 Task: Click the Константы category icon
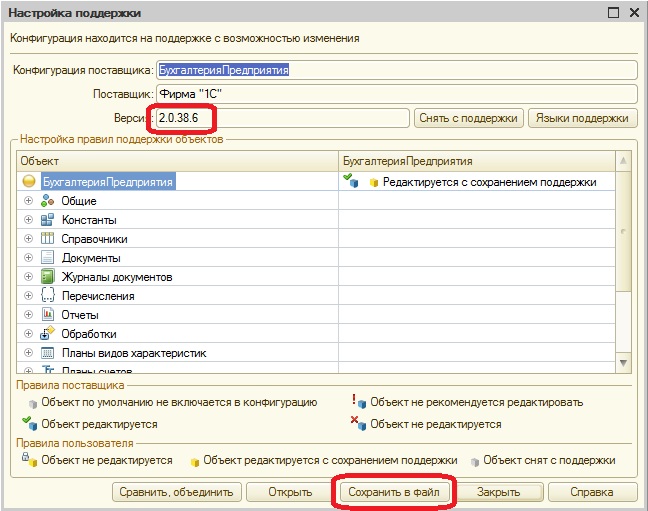pyautogui.click(x=48, y=220)
